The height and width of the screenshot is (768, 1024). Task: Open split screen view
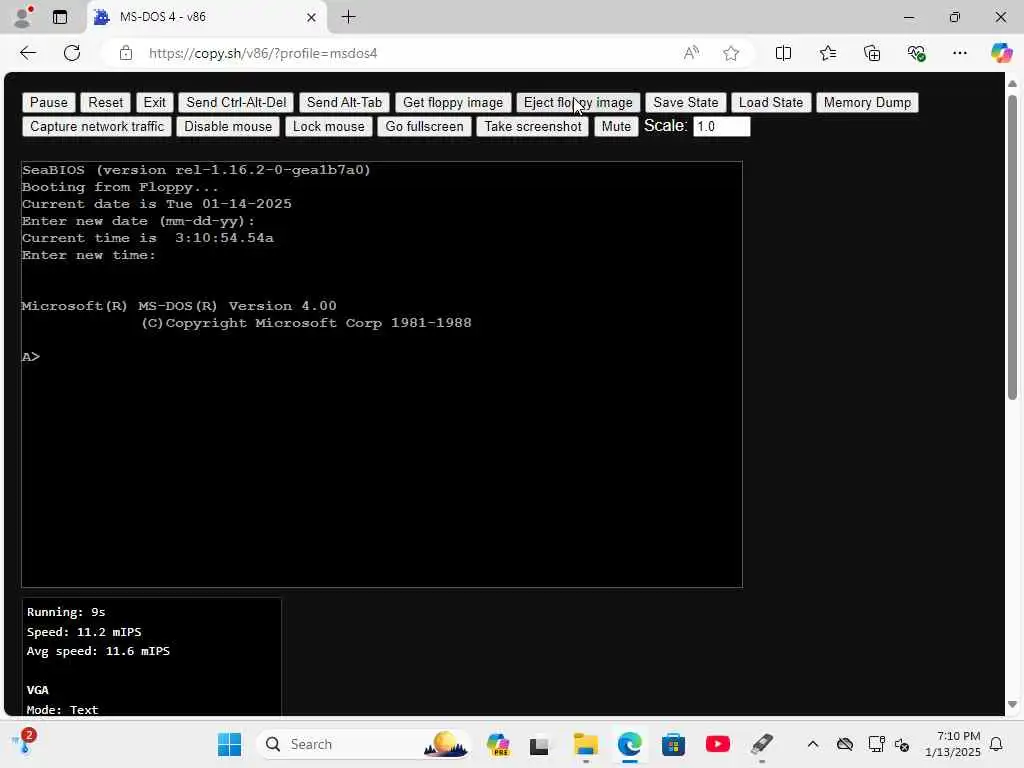(783, 53)
